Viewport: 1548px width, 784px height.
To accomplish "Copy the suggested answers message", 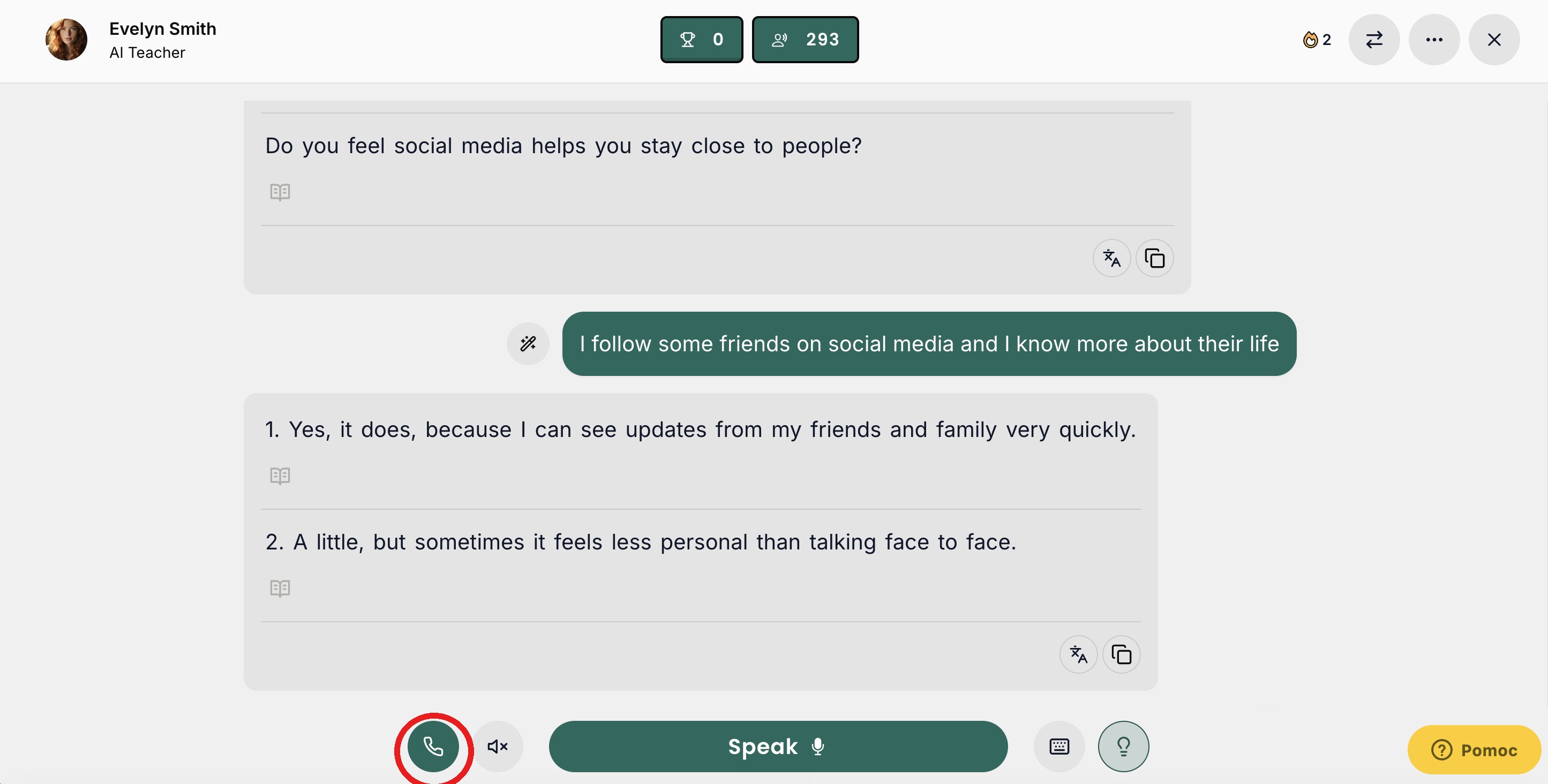I will point(1121,654).
